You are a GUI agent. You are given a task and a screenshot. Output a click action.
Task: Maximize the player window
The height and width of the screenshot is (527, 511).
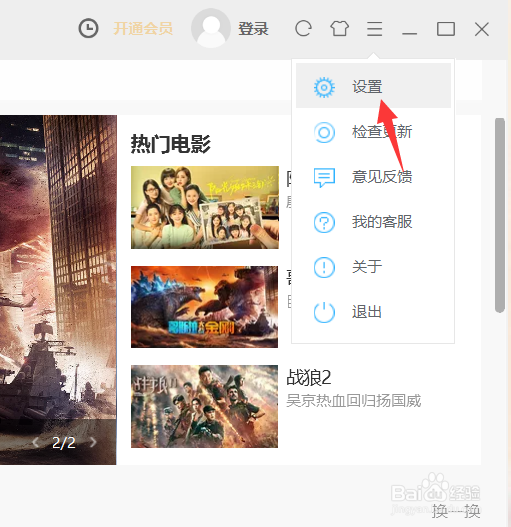[x=446, y=29]
